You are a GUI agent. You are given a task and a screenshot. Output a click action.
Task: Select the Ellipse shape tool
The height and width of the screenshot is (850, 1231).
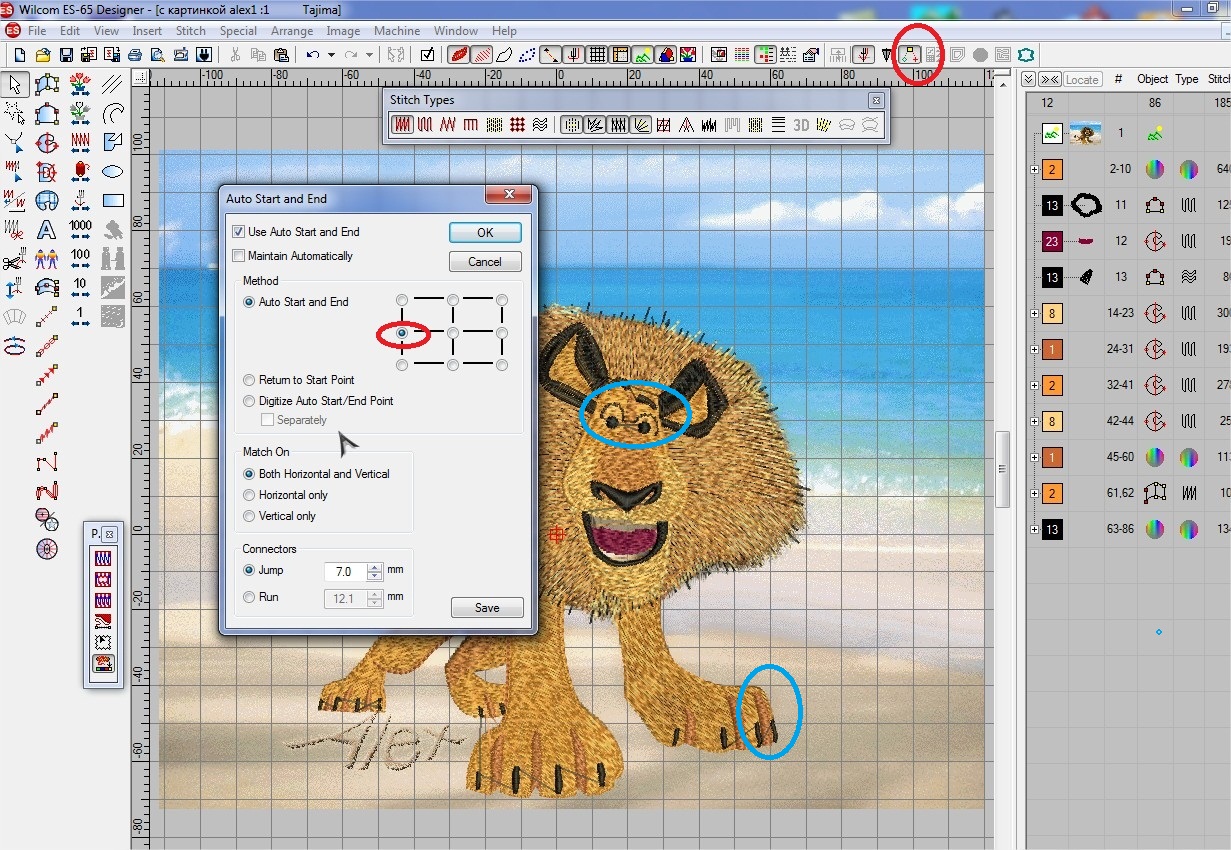click(x=113, y=171)
